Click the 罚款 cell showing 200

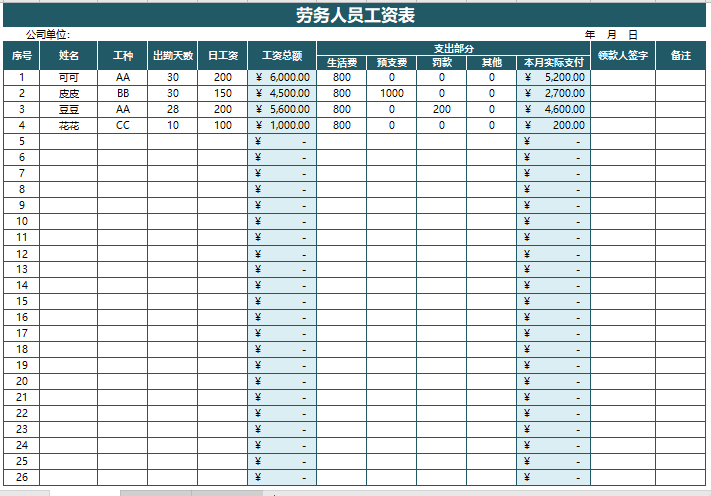coord(441,109)
